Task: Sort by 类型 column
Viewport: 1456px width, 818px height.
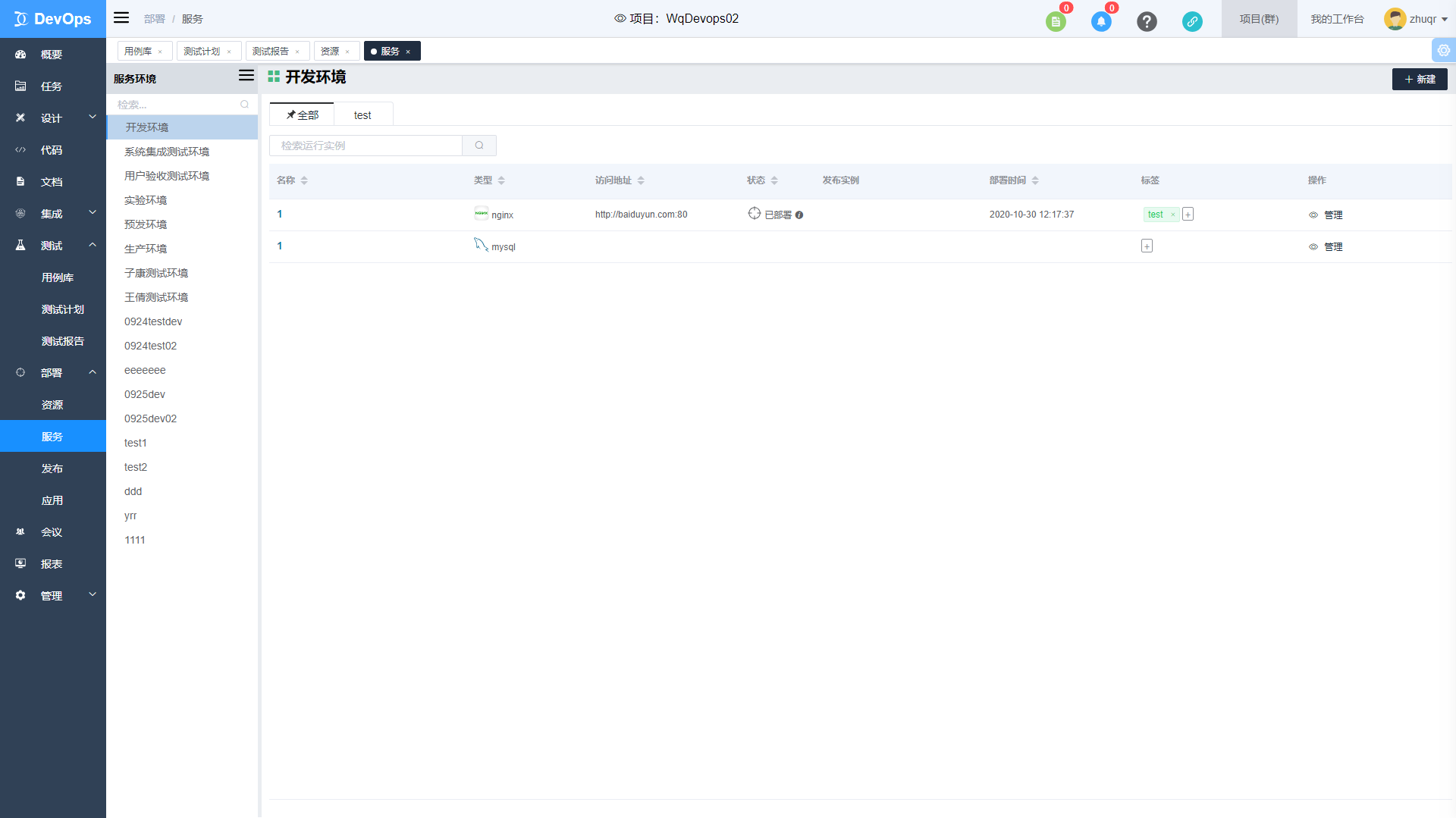Action: click(501, 180)
